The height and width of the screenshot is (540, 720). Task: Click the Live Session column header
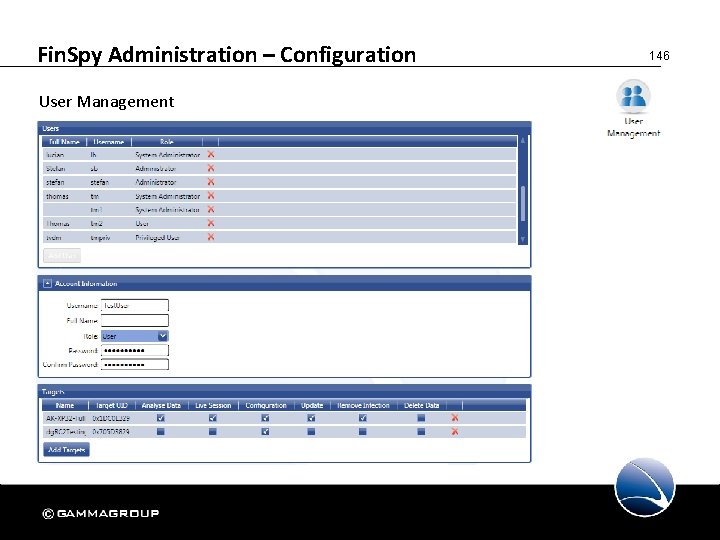pyautogui.click(x=213, y=405)
